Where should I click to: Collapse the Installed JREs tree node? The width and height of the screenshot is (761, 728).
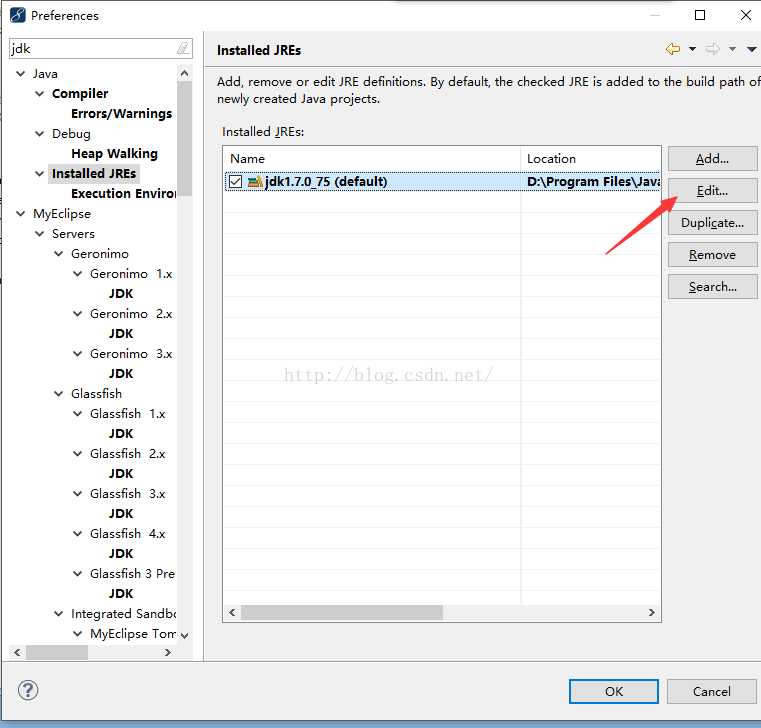(40, 174)
